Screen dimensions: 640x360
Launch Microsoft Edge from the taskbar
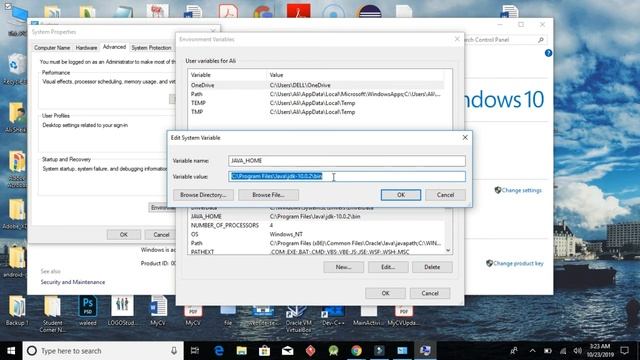coord(219,351)
